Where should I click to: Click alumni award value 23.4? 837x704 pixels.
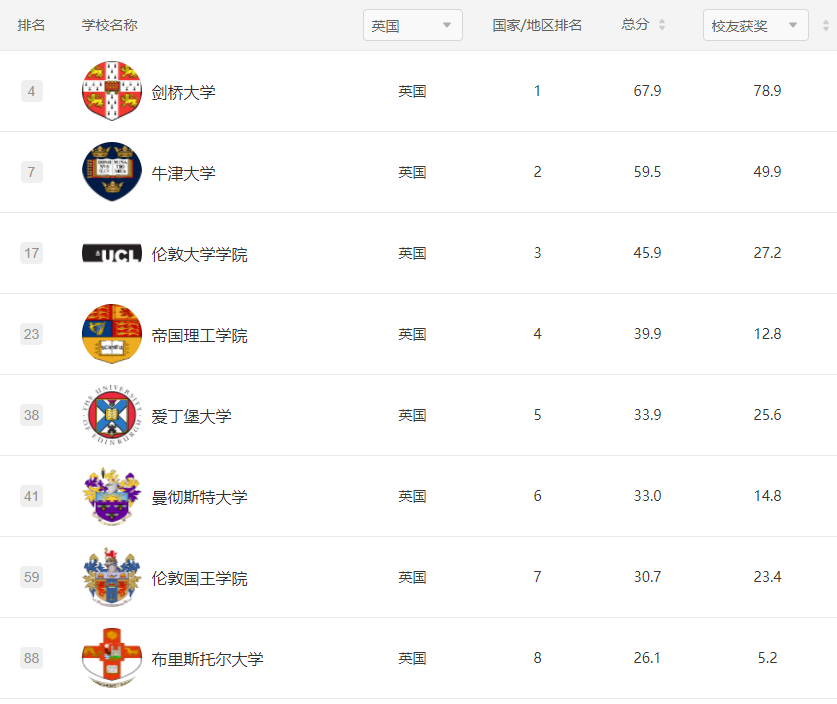(x=768, y=578)
